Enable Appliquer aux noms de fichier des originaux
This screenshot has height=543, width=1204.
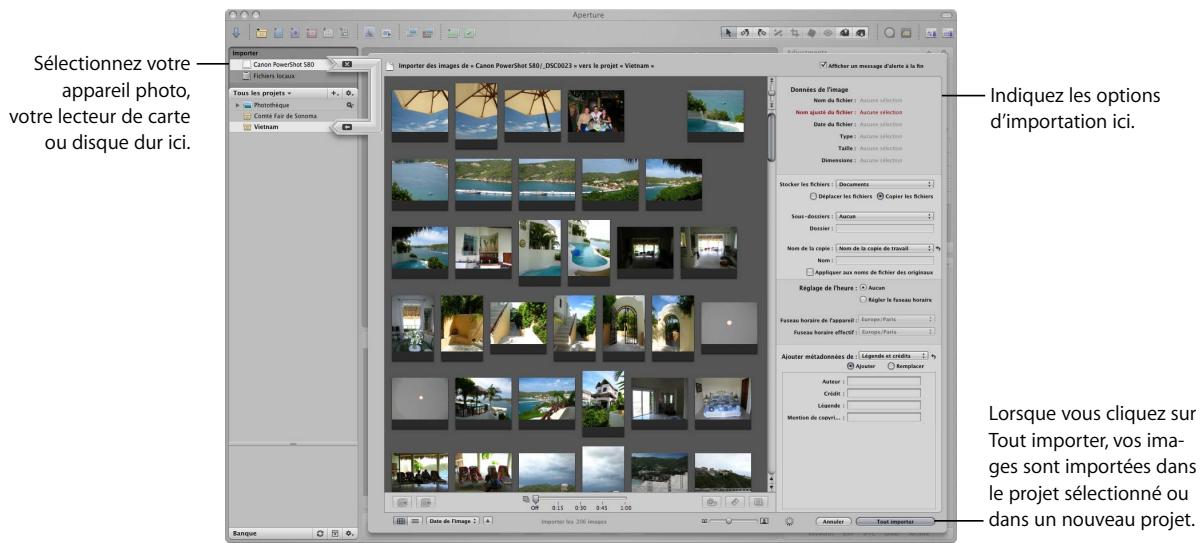(810, 270)
